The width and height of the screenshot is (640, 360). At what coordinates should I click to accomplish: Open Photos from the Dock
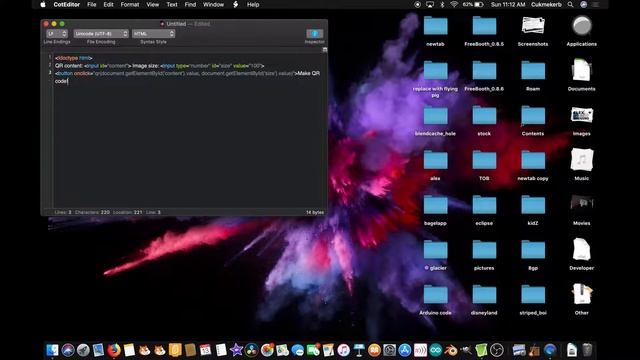[x=267, y=350]
